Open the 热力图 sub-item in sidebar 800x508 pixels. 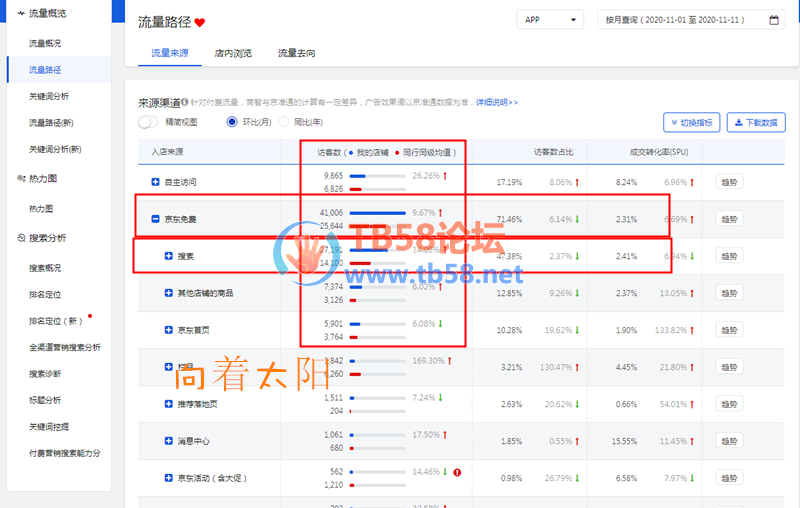coord(41,209)
